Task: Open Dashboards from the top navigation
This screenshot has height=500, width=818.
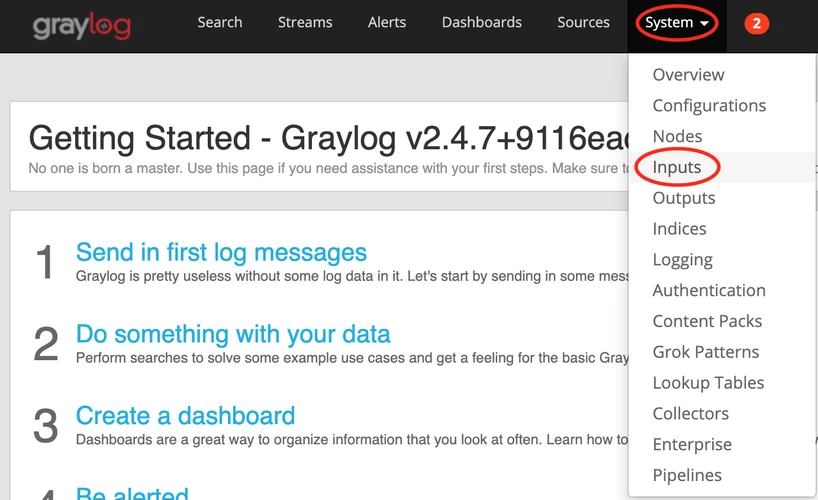Action: tap(482, 22)
